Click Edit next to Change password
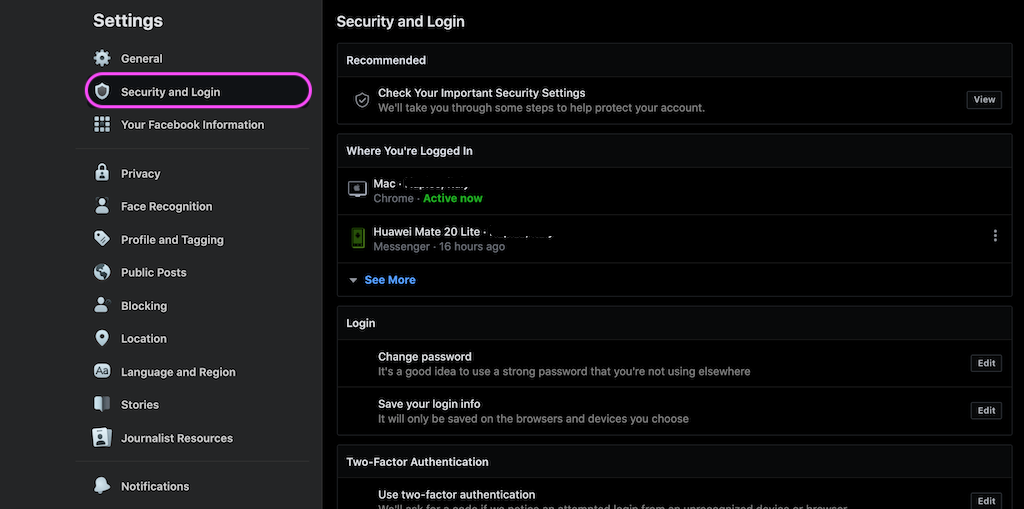Screen dimensions: 1024x509 pyautogui.click(x=986, y=363)
